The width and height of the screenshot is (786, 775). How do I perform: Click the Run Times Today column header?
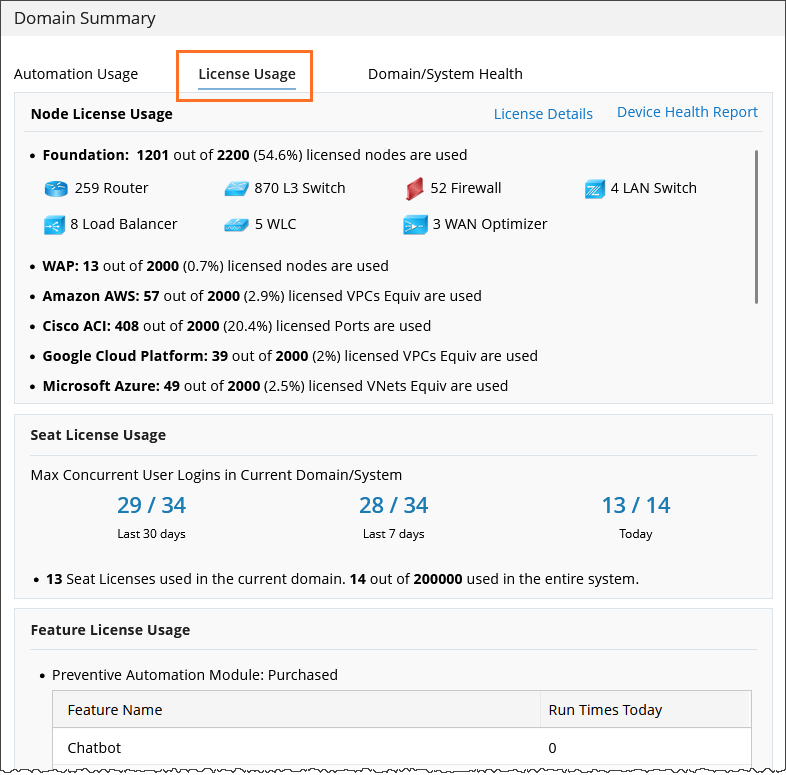[x=605, y=710]
